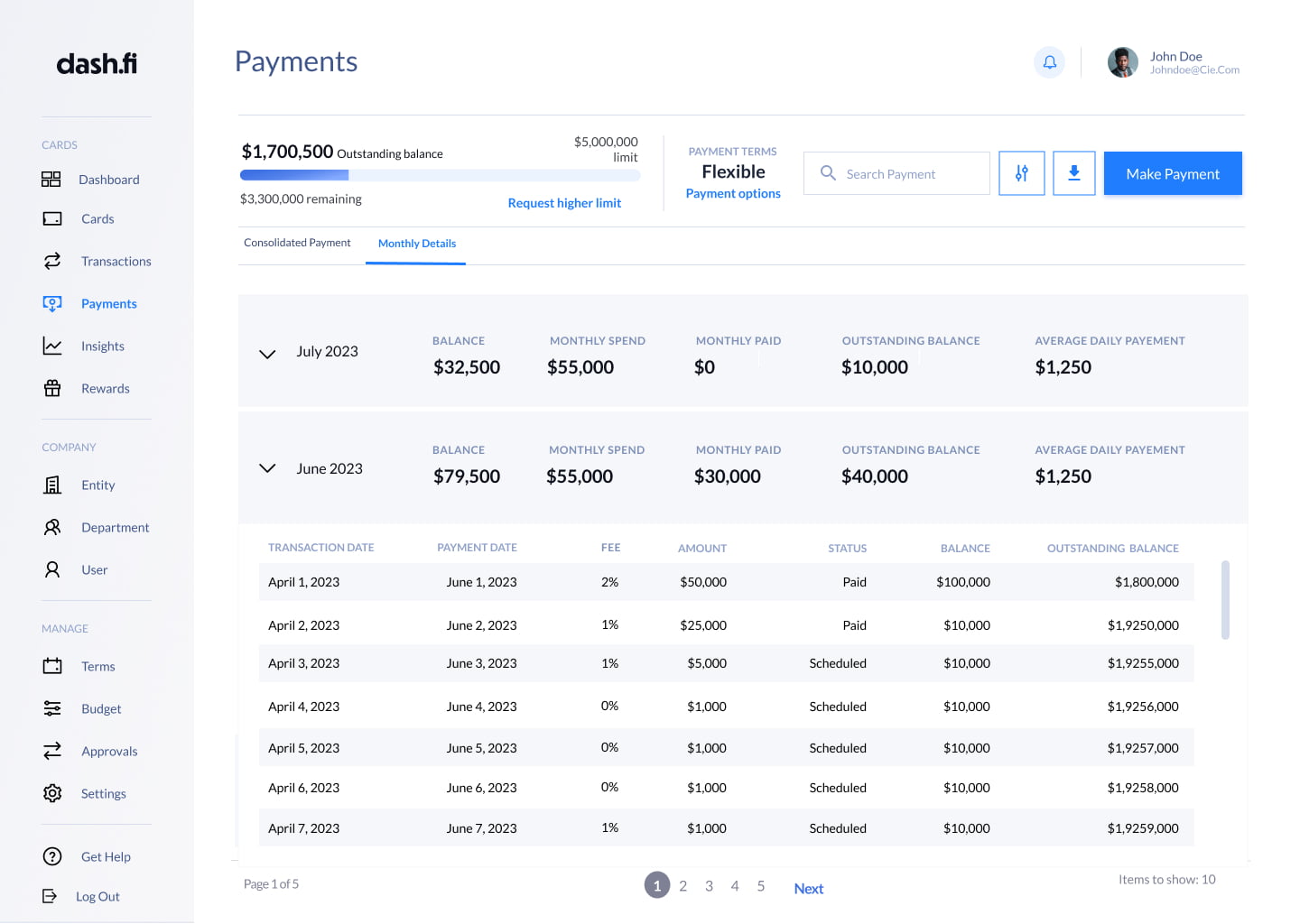Collapse the June 2023 details chevron
The width and height of the screenshot is (1300, 924).
(x=267, y=468)
